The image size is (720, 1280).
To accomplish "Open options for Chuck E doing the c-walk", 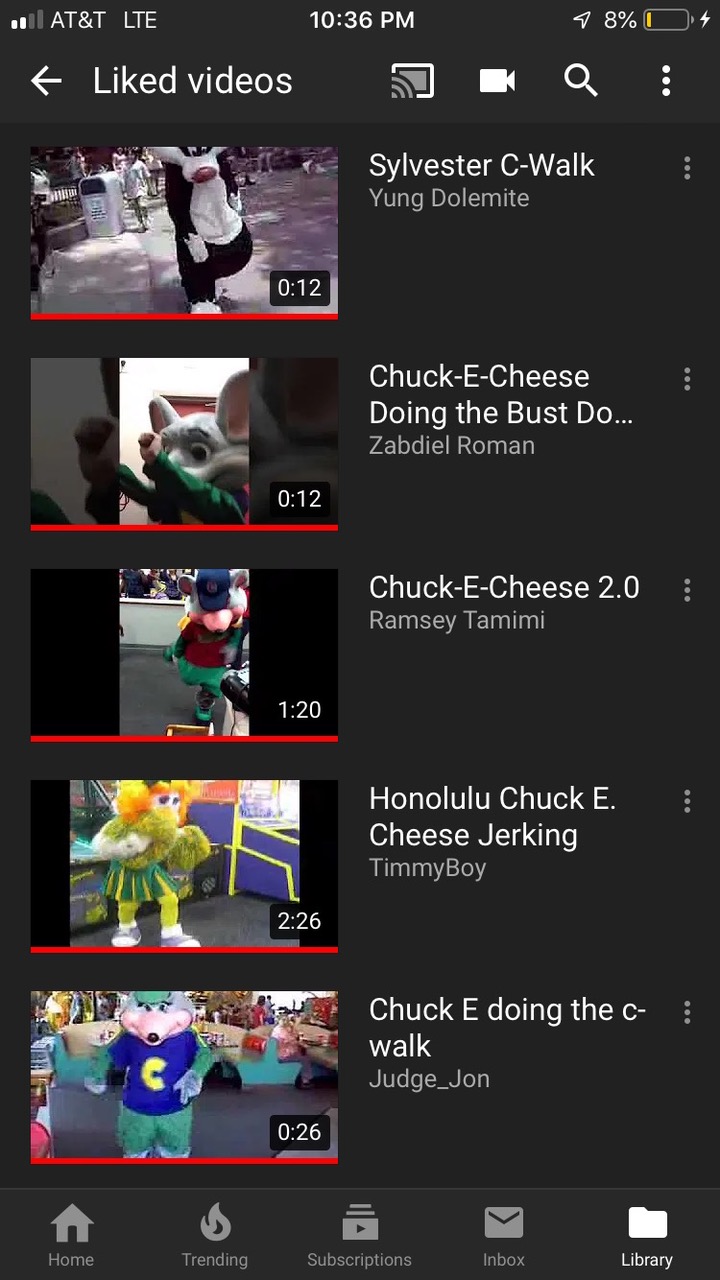I will pos(687,1012).
